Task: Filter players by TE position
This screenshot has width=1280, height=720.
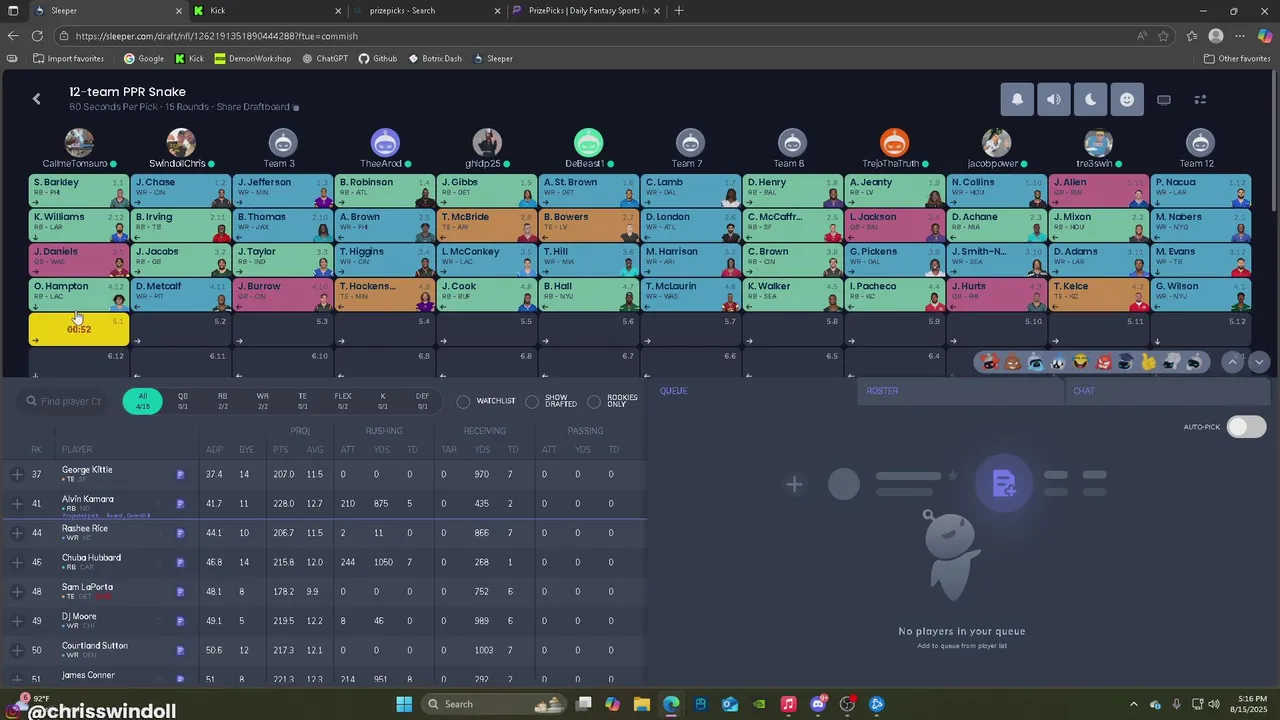Action: click(x=303, y=401)
